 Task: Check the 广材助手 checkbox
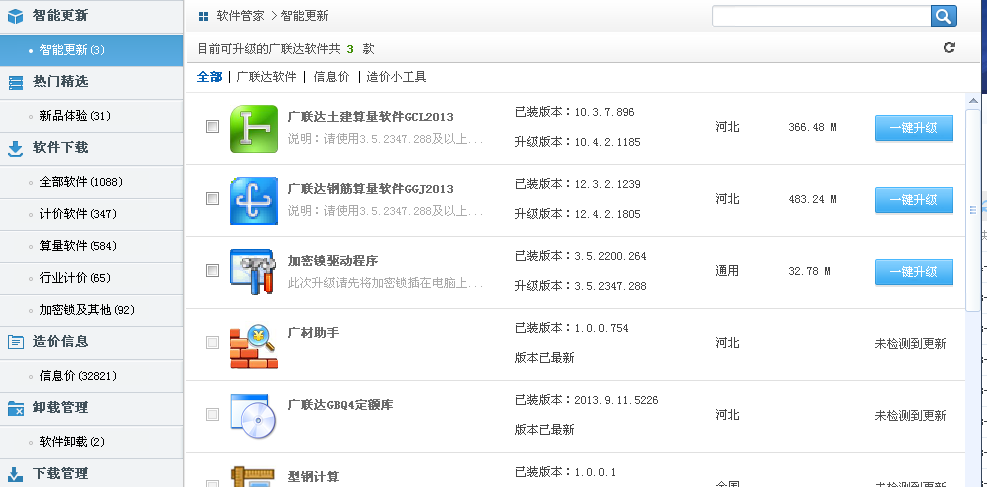(x=213, y=342)
